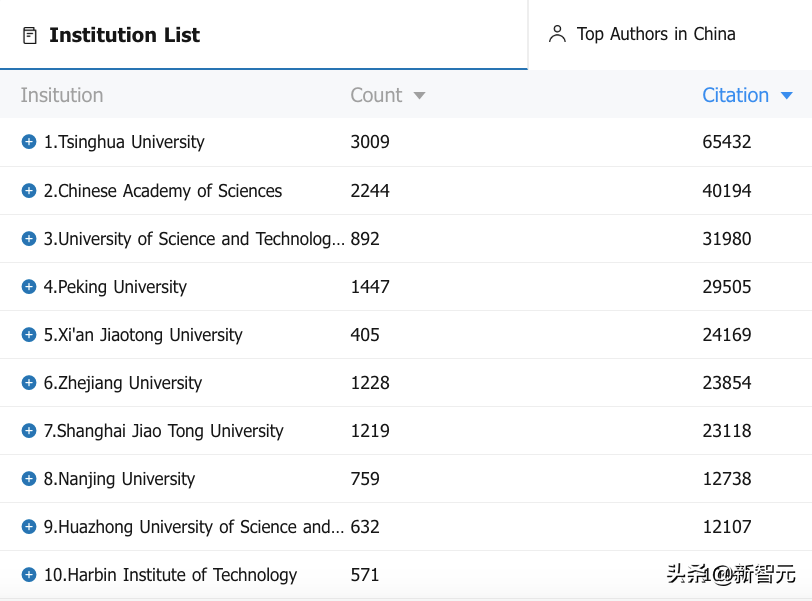Click the document icon beside Institution List
Viewport: 812px width, 601px height.
tap(30, 36)
